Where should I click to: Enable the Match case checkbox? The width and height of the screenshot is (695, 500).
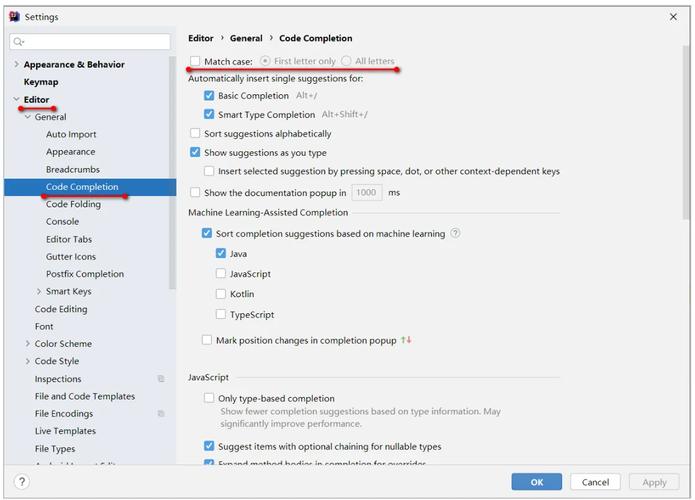[195, 61]
